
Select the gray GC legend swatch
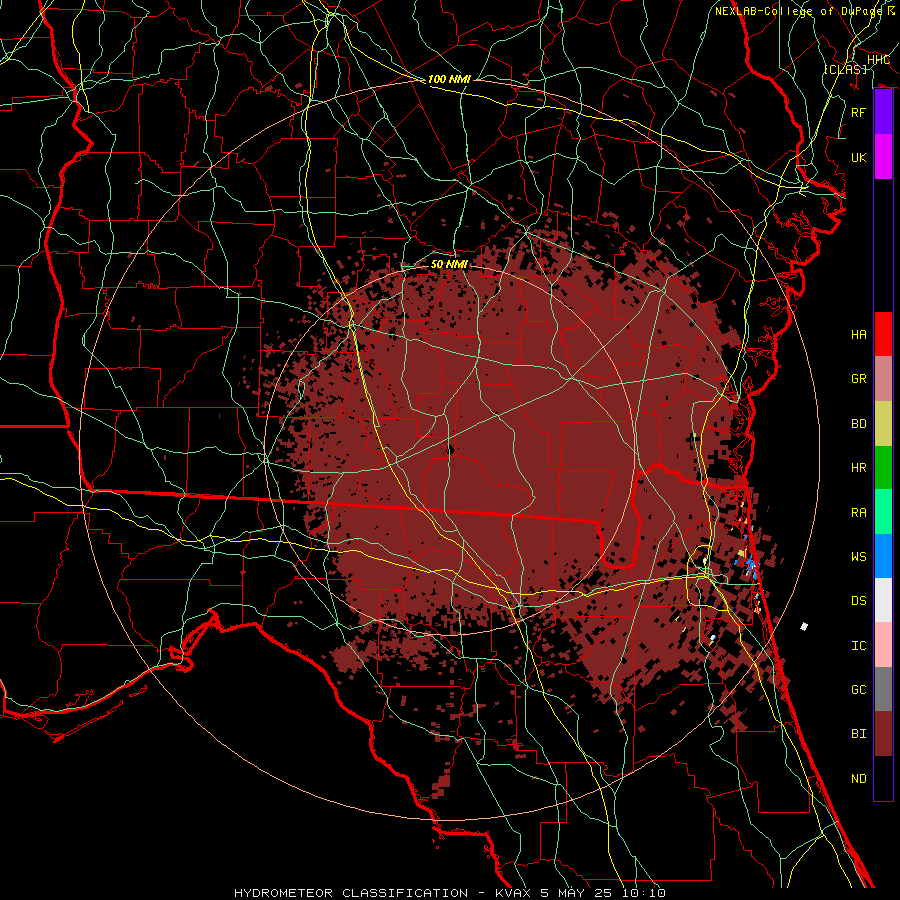(x=883, y=689)
